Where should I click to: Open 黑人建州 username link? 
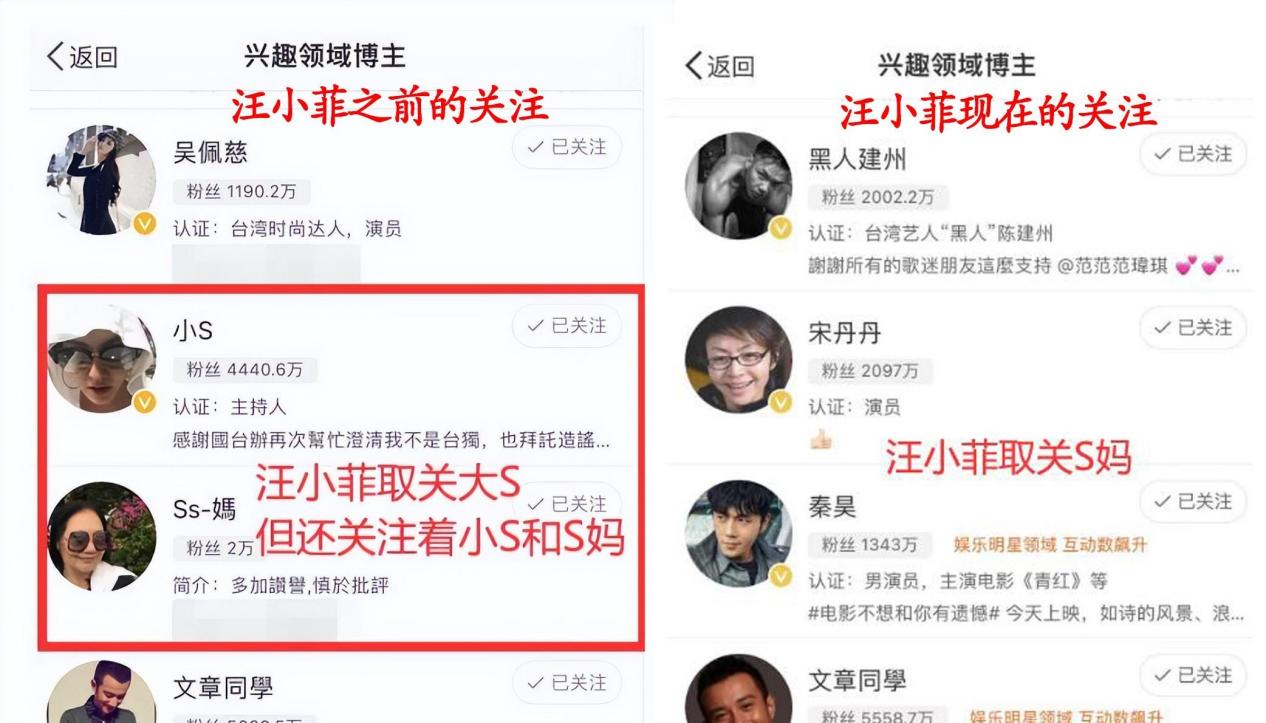click(857, 159)
